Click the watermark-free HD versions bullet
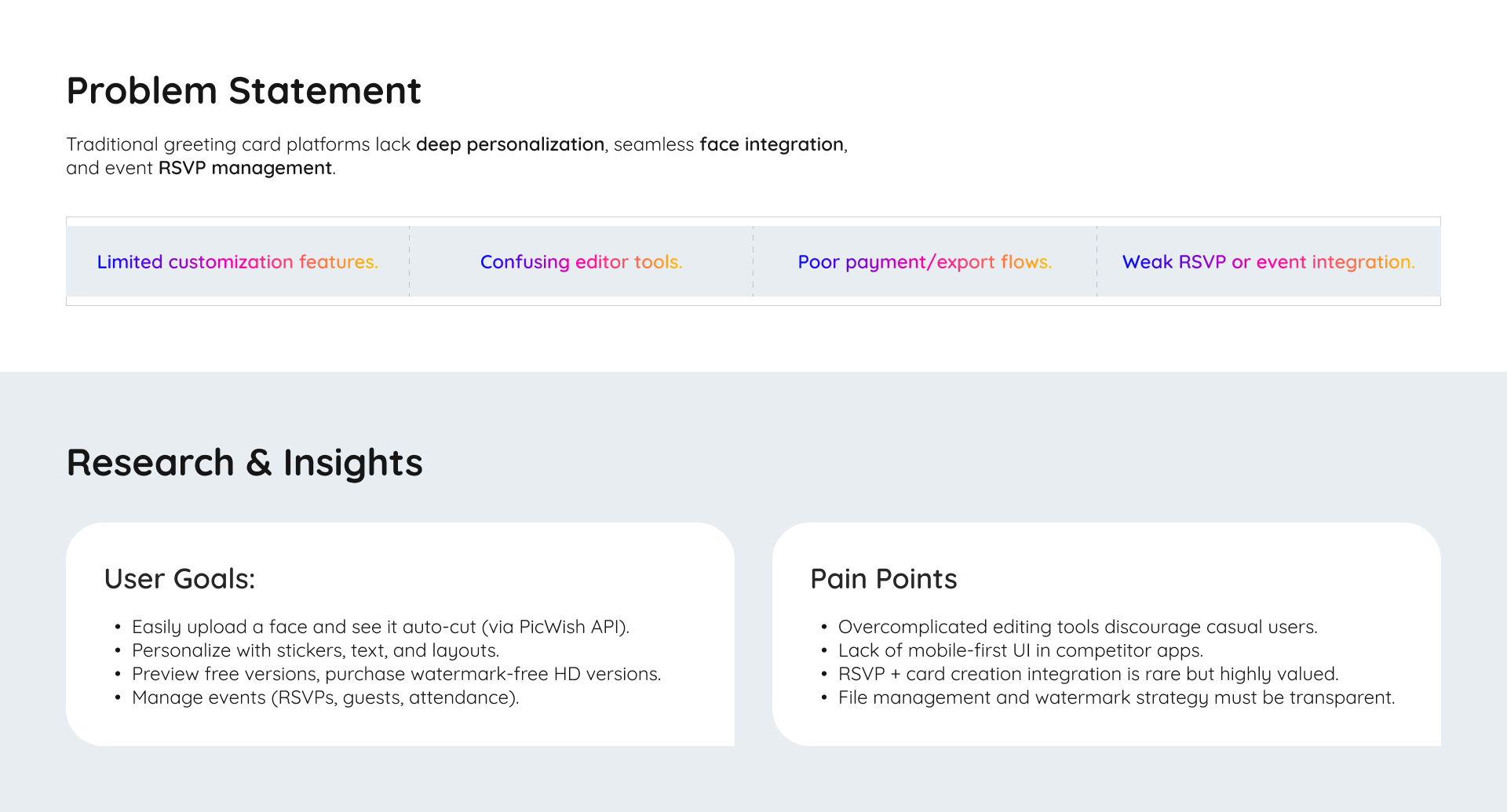Image resolution: width=1507 pixels, height=812 pixels. point(396,674)
